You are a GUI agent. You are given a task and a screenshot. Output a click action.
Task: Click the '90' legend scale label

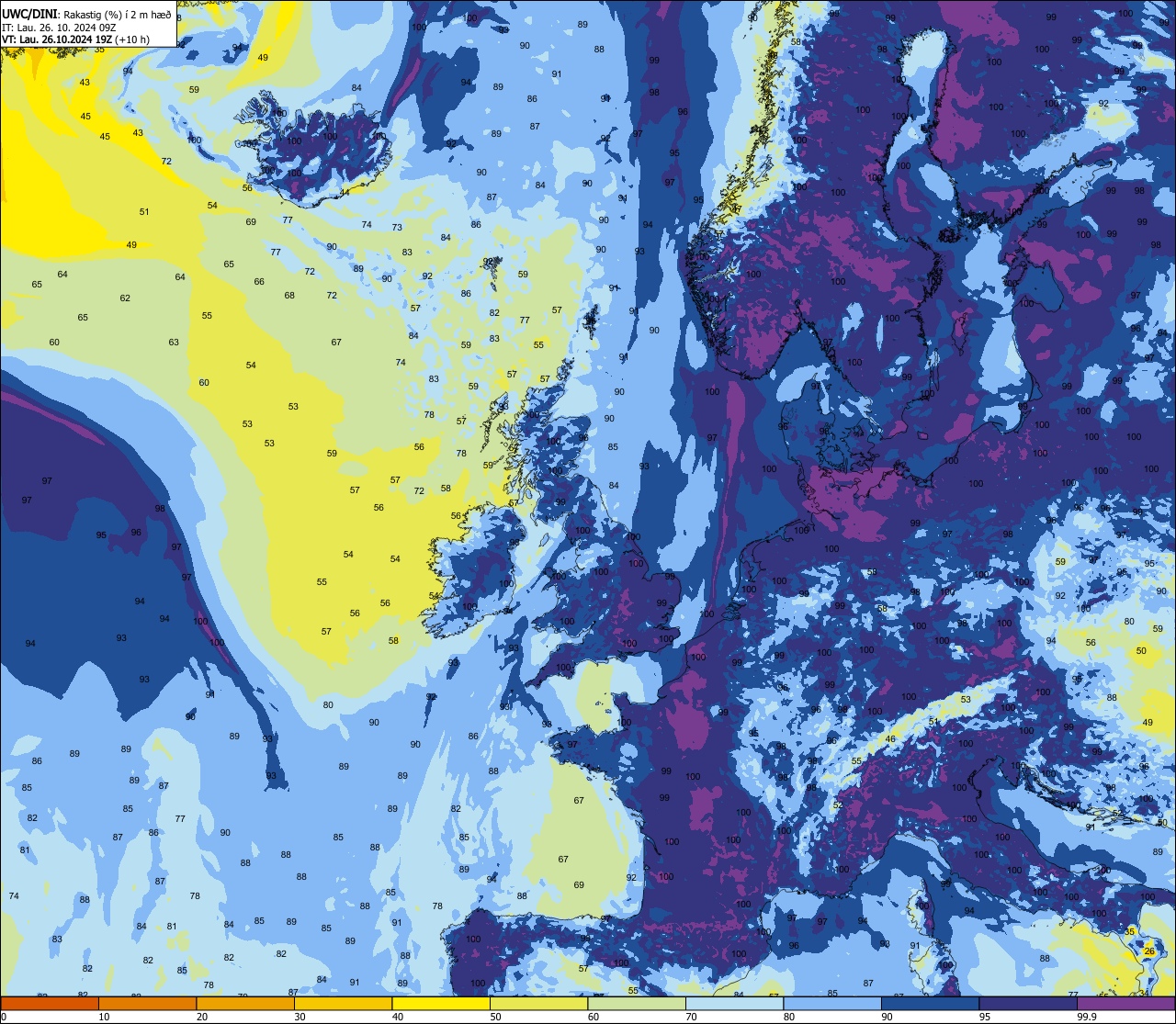pos(887,1017)
